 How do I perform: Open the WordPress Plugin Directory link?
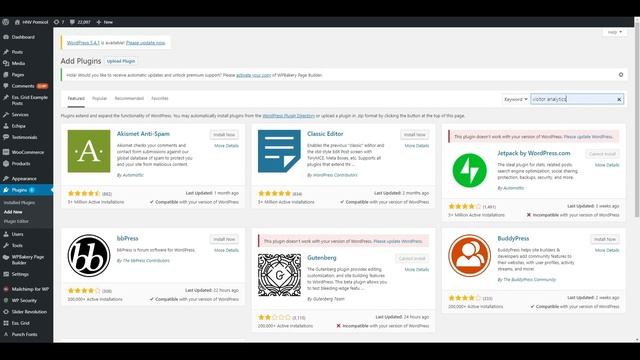click(288, 116)
